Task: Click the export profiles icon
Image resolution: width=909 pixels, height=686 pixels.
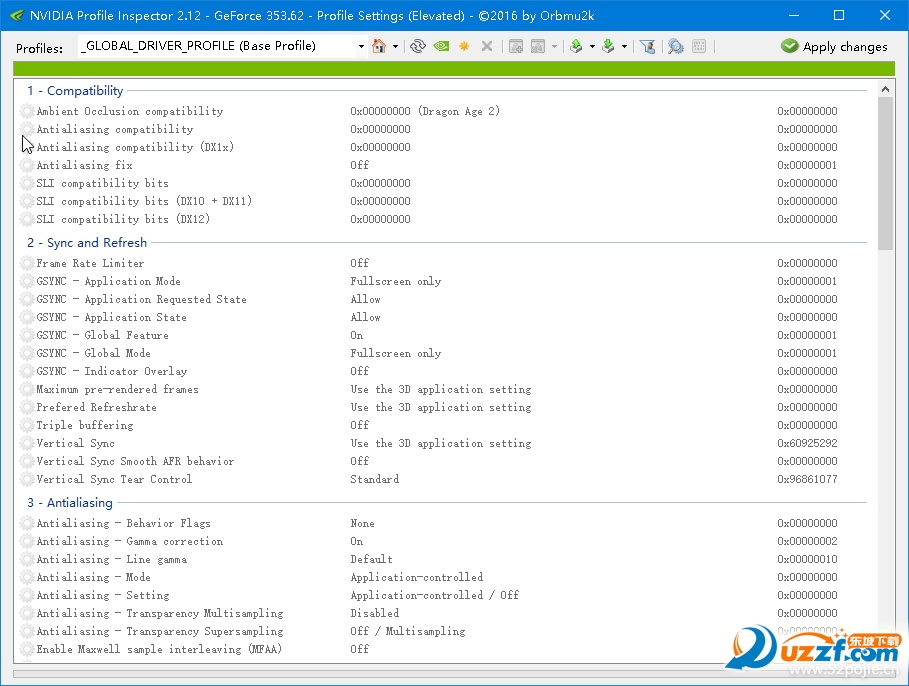Action: (x=576, y=46)
